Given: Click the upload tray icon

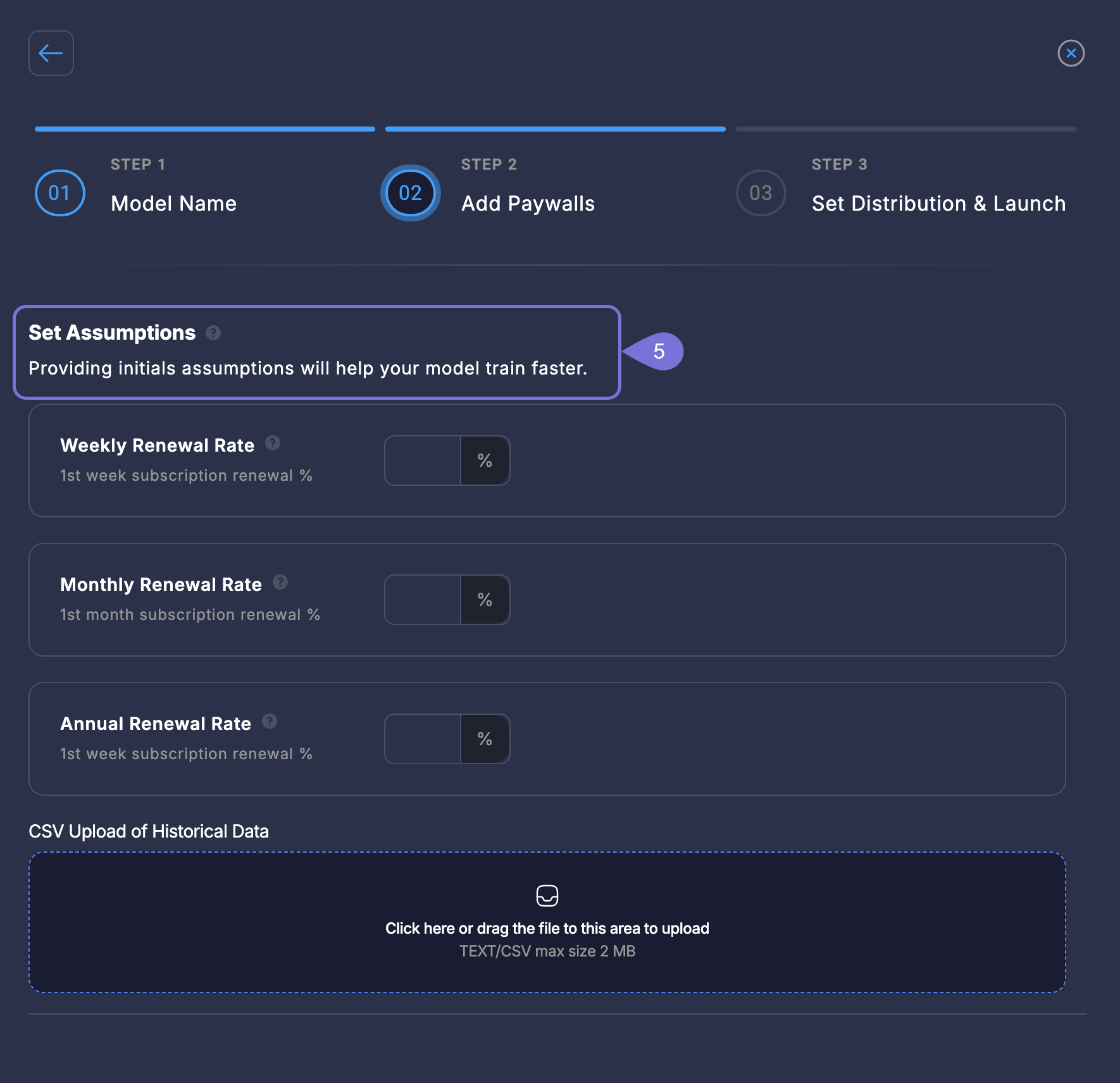Looking at the screenshot, I should [547, 896].
